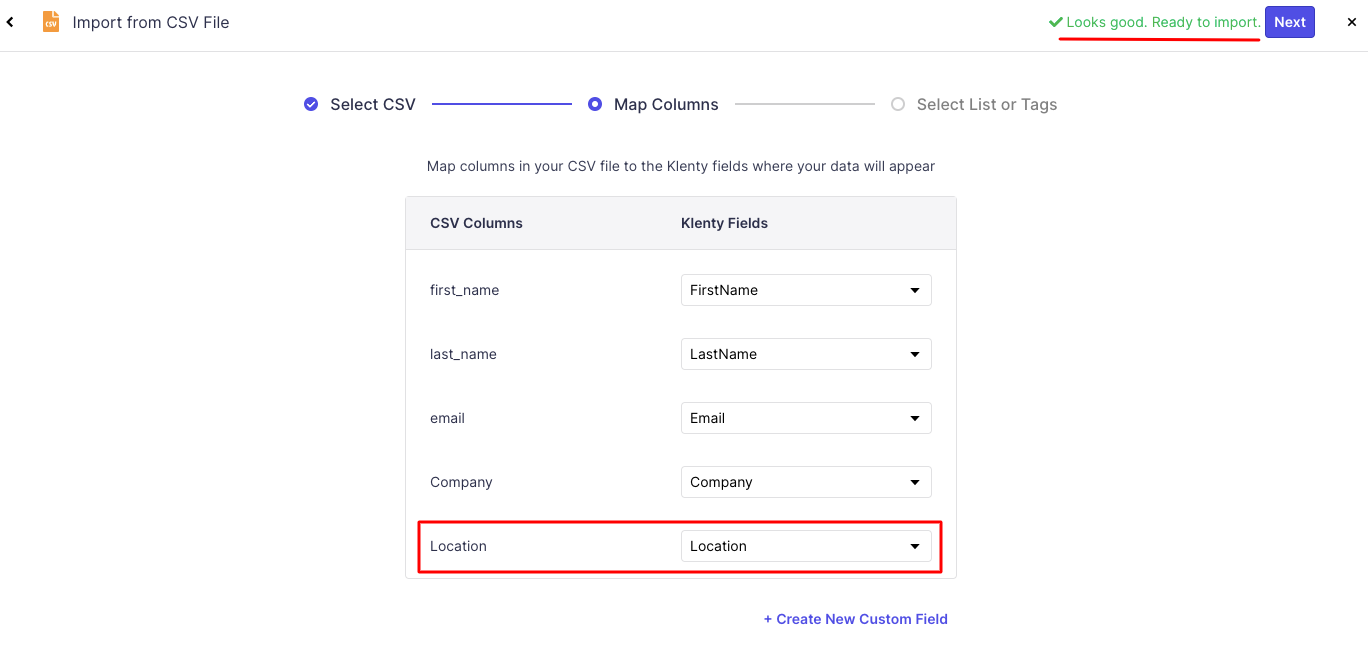This screenshot has width=1368, height=651.
Task: Click the back arrow icon
Action: tap(10, 22)
